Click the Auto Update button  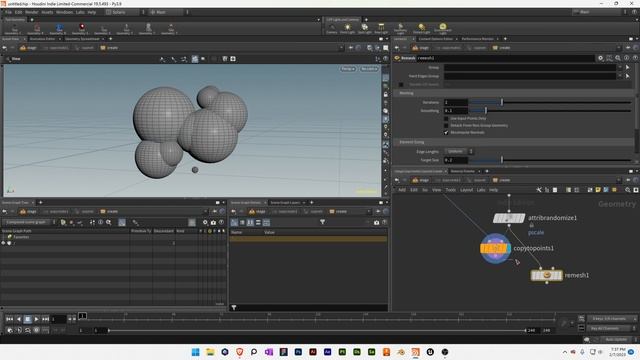(x=616, y=340)
